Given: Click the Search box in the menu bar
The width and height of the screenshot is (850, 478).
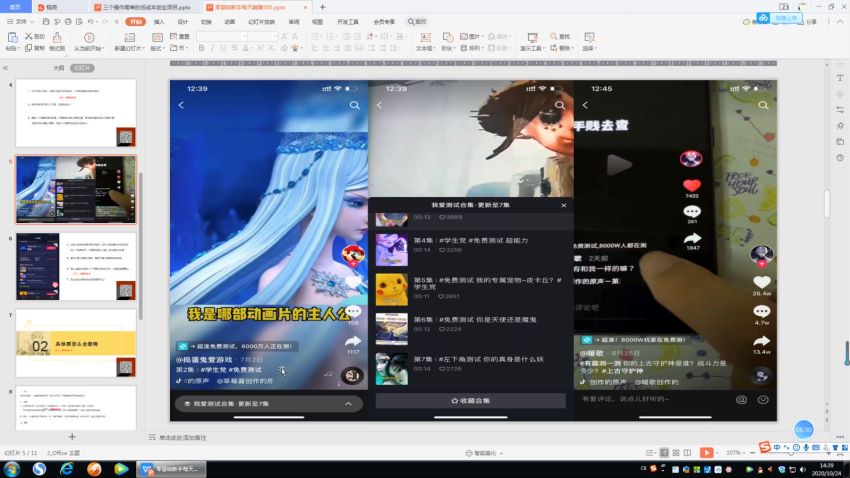Looking at the screenshot, I should pos(417,22).
